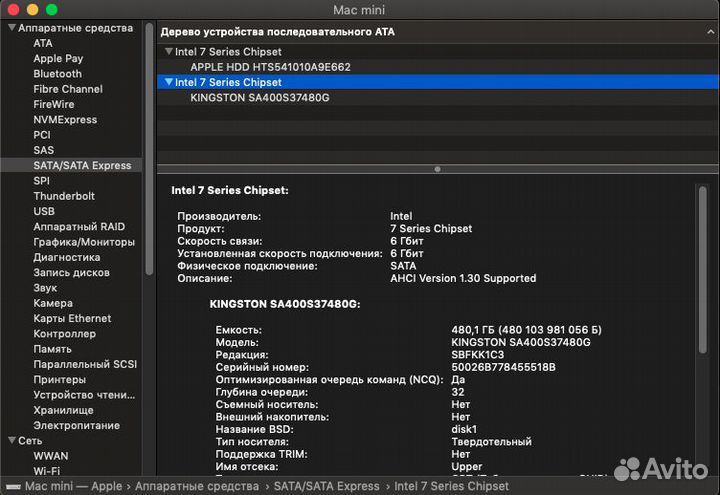Collapse the highlighted Intel 7 Series Chipset node
Image resolution: width=720 pixels, height=495 pixels.
[169, 82]
